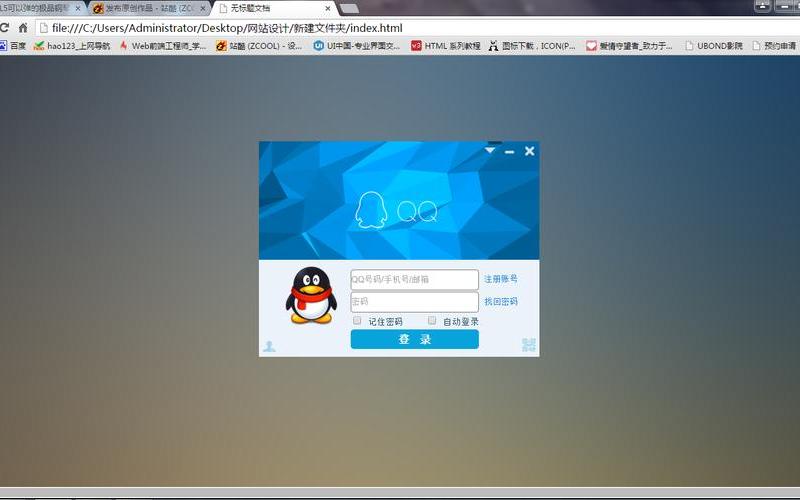Enable the 自动登录 checkbox
The width and height of the screenshot is (800, 500).
point(432,321)
